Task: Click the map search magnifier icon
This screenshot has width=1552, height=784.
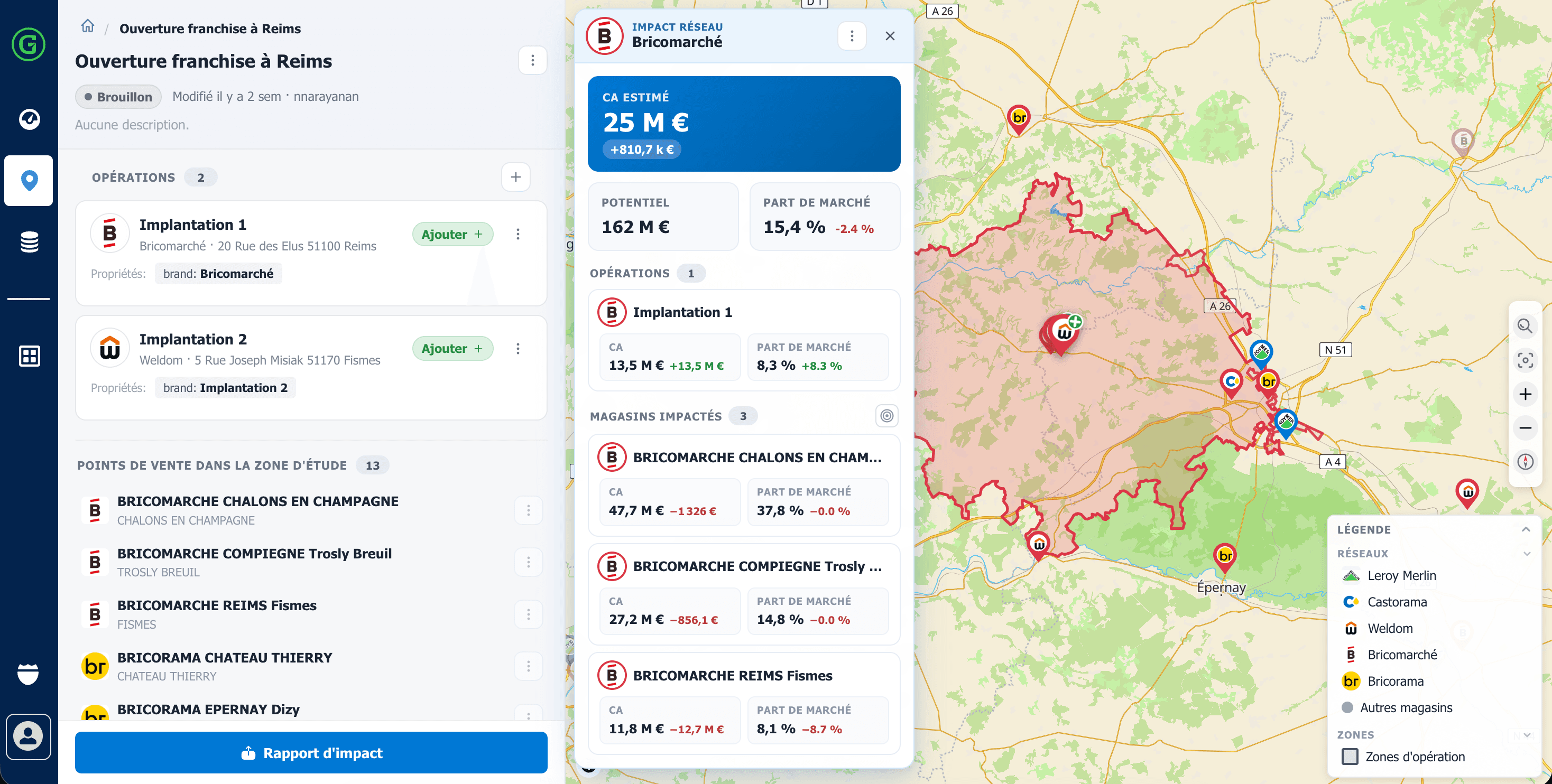Action: point(1525,326)
